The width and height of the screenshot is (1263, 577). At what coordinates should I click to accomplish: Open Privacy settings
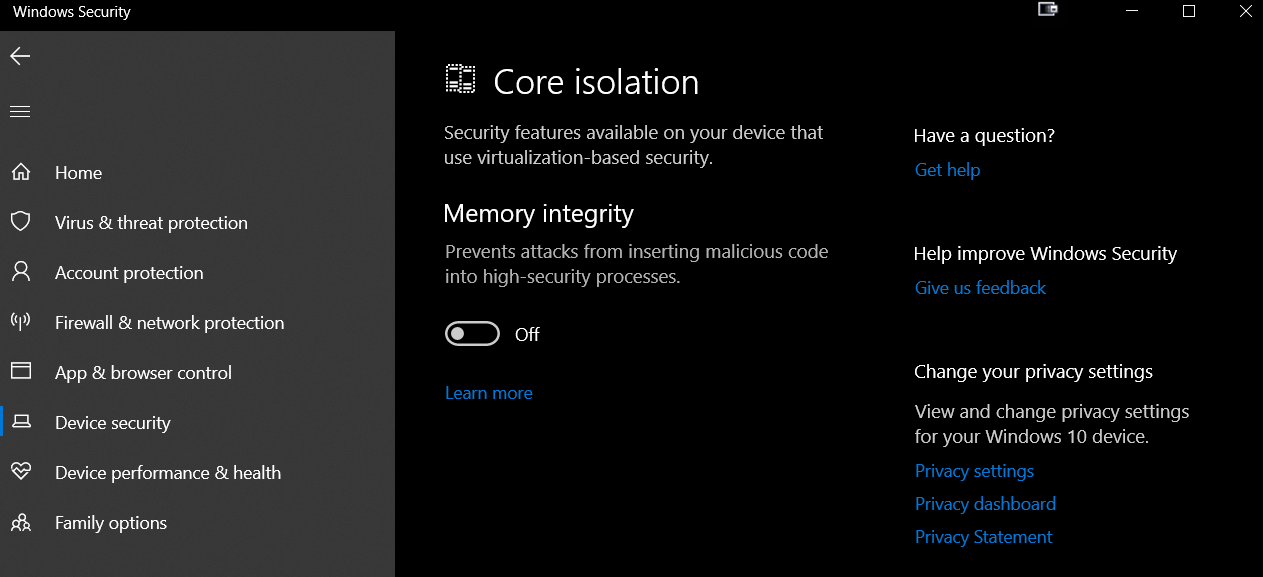[973, 470]
